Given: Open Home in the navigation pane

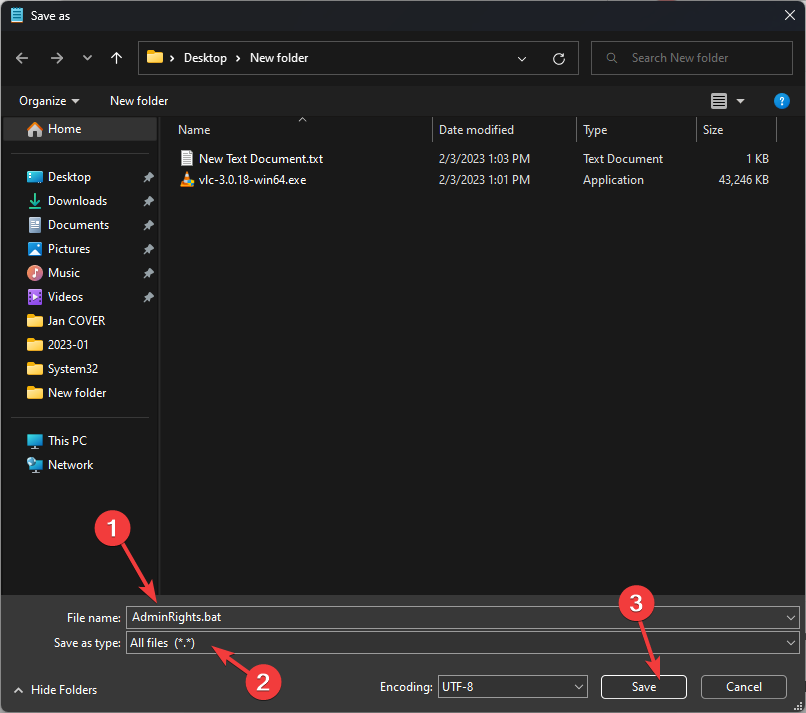Looking at the screenshot, I should [80, 129].
